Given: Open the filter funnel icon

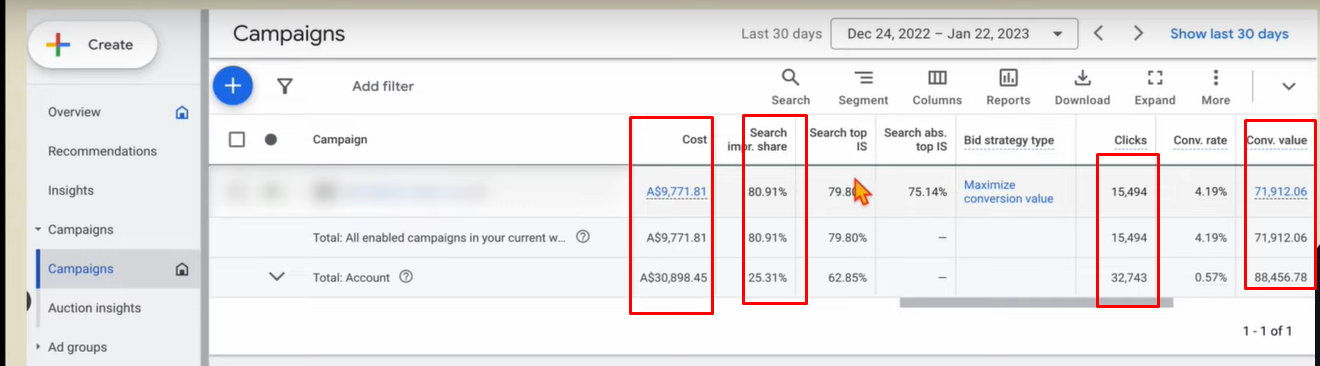Looking at the screenshot, I should pos(285,86).
